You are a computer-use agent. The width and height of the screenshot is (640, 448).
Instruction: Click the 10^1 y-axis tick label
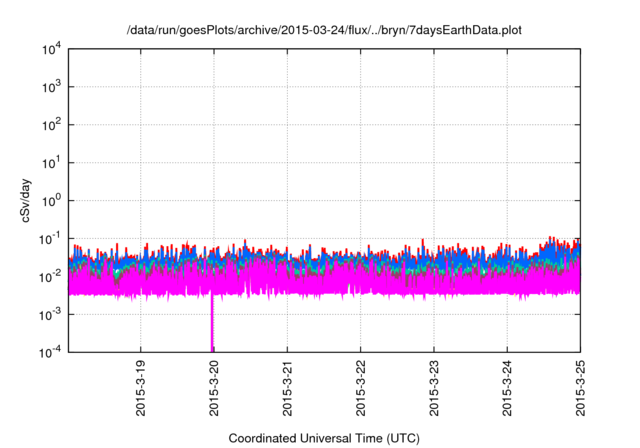pos(51,163)
